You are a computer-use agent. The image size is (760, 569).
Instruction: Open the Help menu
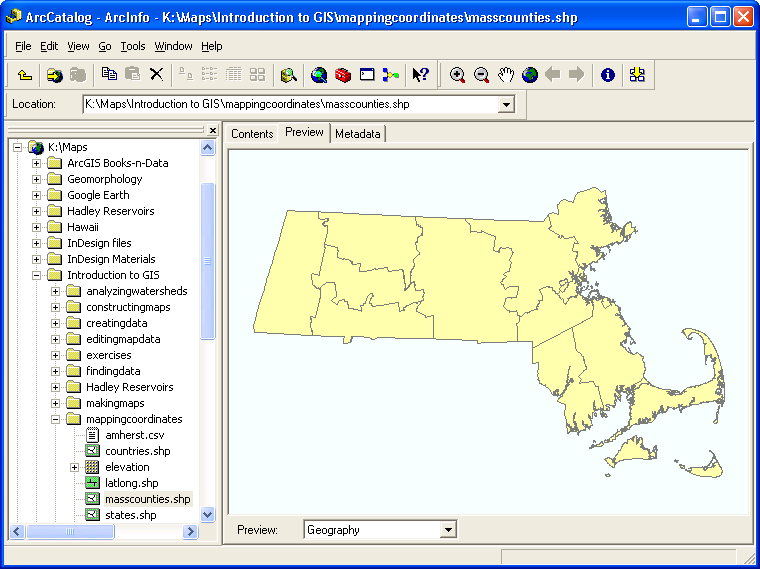[212, 46]
